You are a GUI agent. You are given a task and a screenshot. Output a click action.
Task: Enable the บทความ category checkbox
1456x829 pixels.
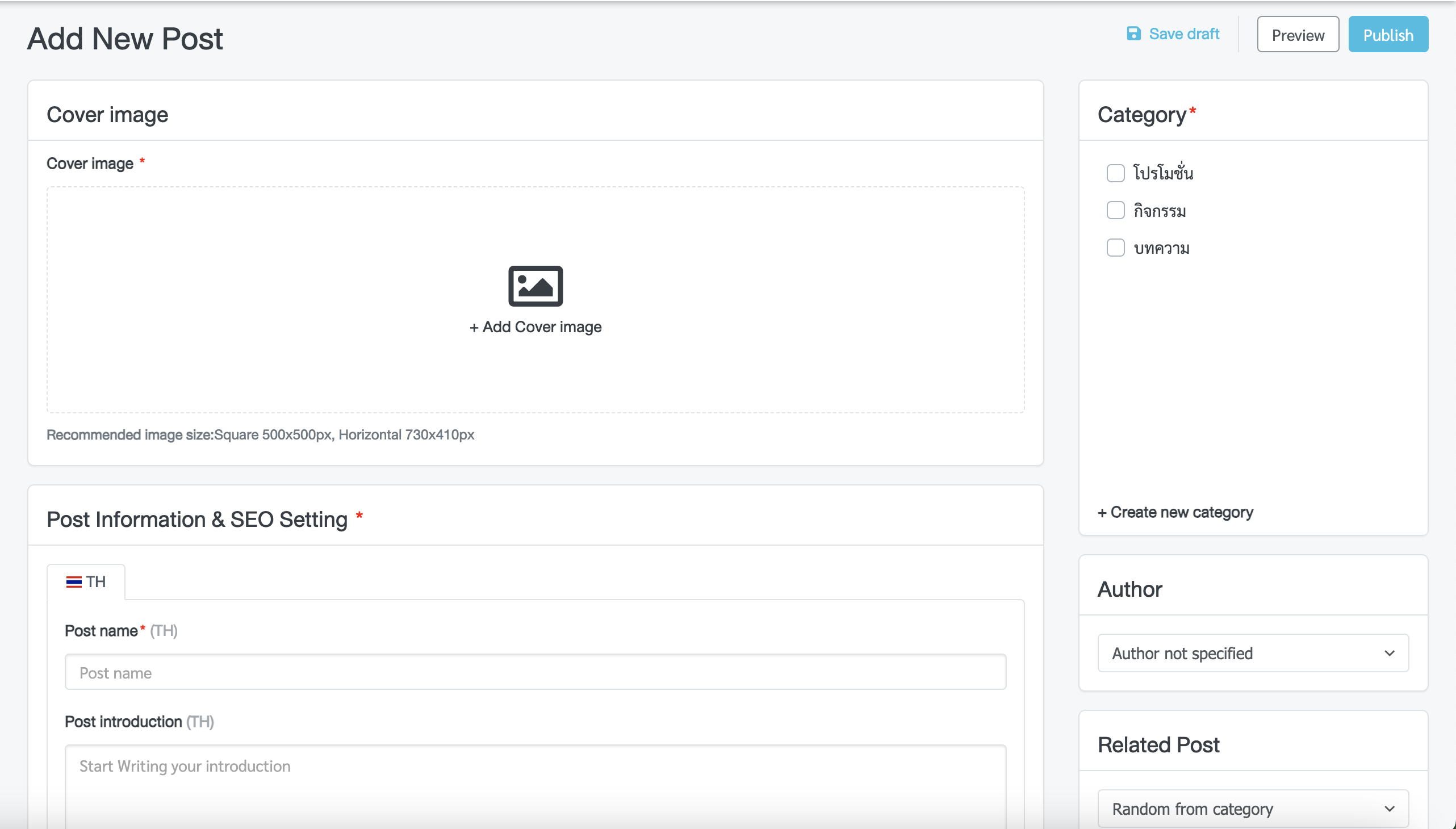point(1115,248)
